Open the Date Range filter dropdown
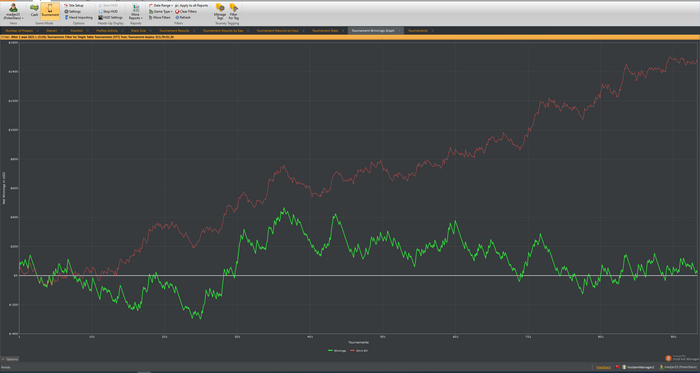The height and width of the screenshot is (373, 700). 161,5
